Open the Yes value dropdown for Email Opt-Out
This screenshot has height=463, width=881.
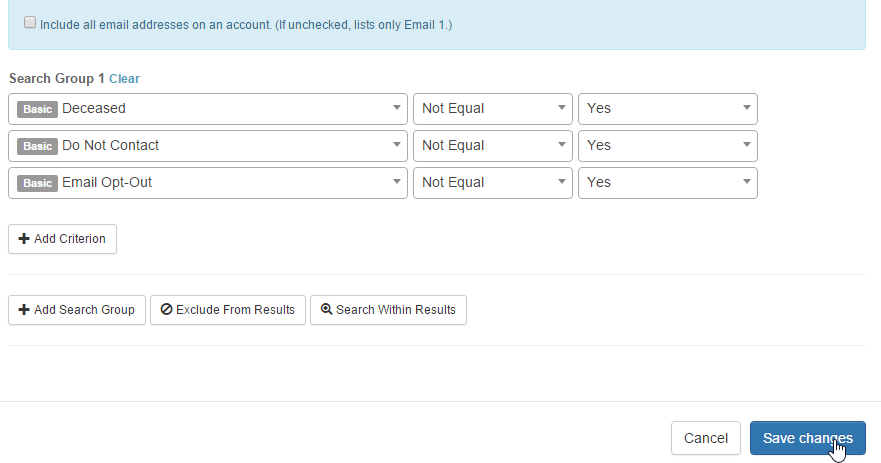pos(668,183)
